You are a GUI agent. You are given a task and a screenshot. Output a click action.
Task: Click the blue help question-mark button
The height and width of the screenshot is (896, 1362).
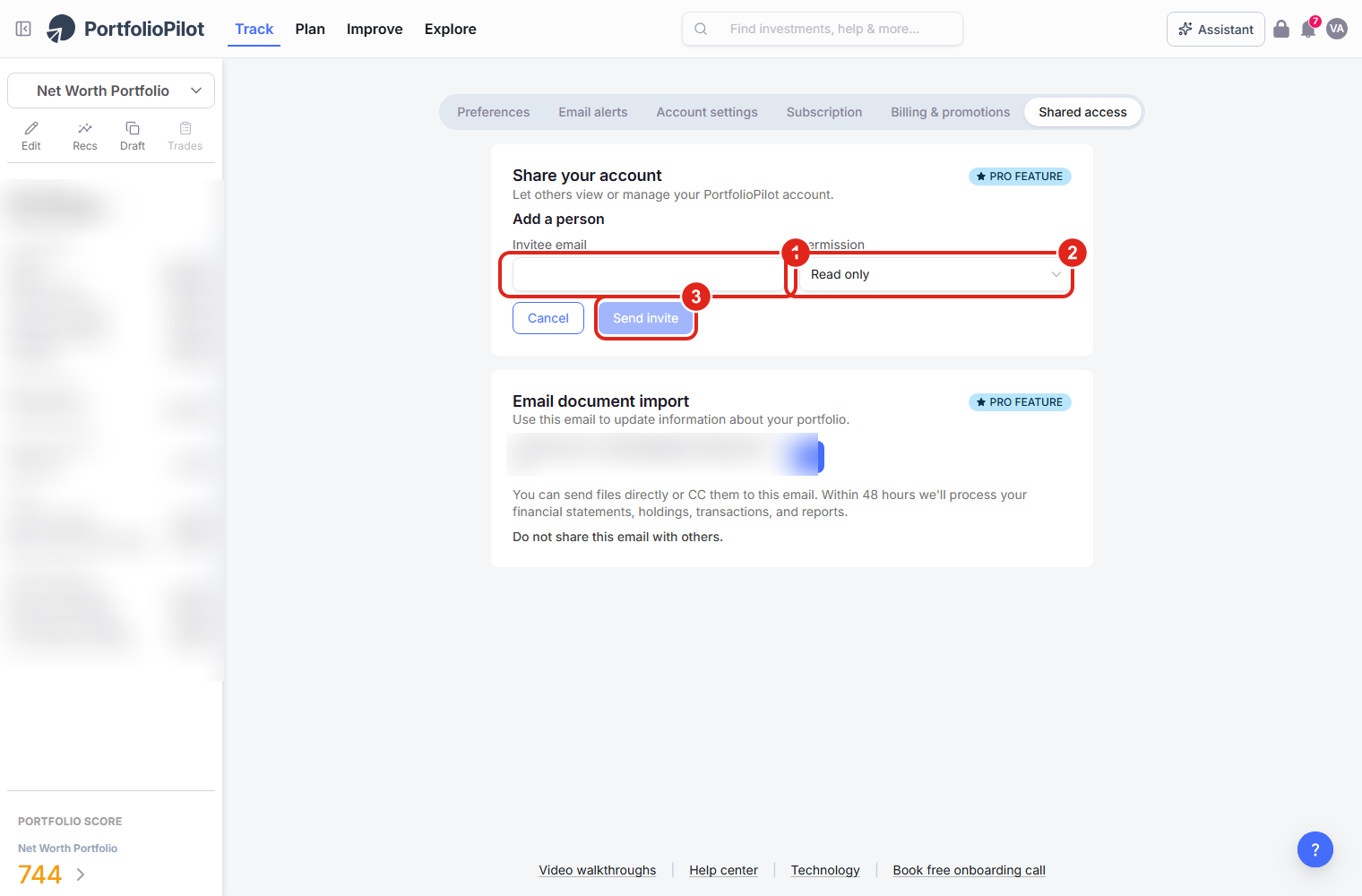1315,849
